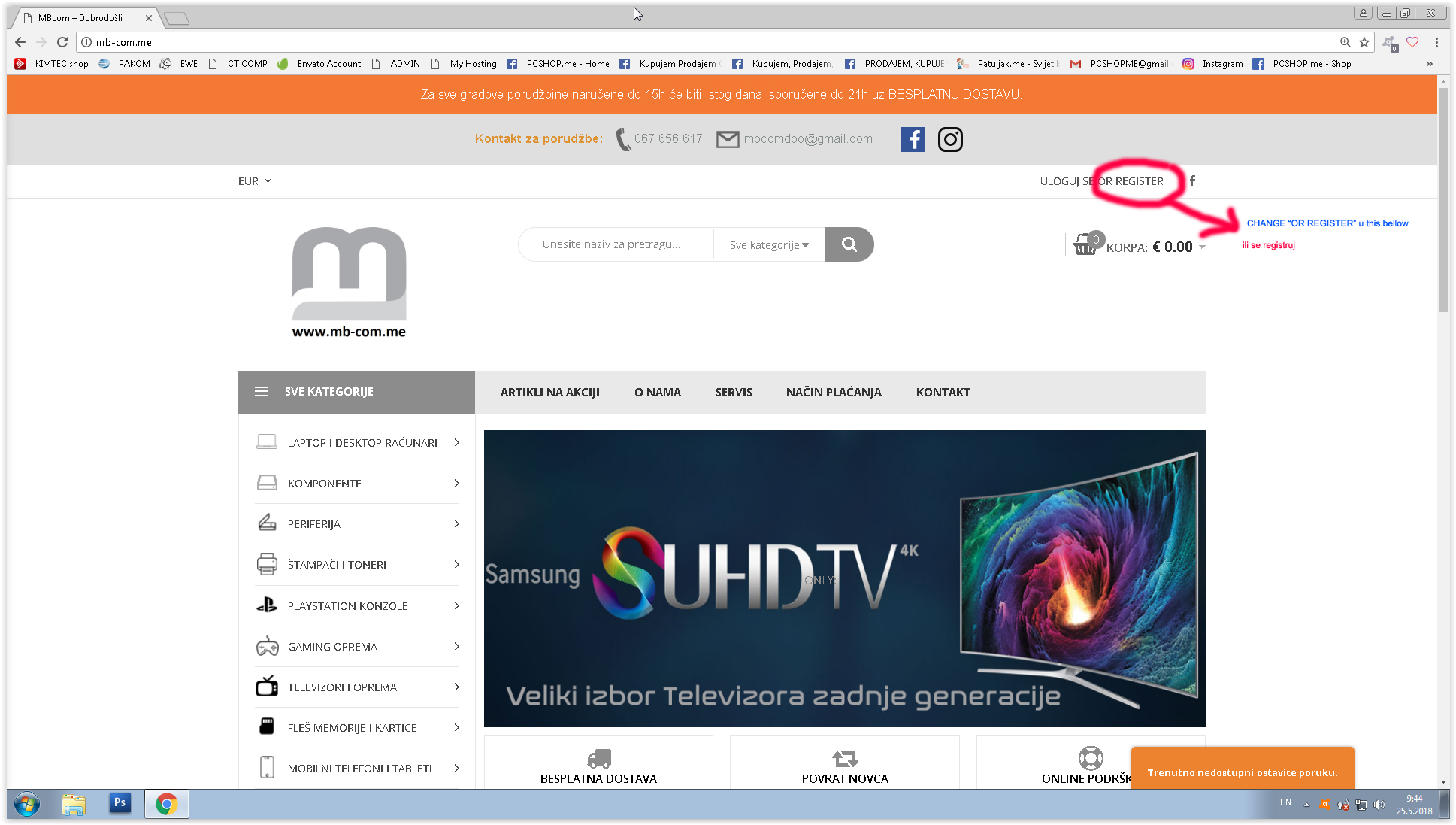This screenshot has height=825, width=1456.
Task: Click the hamburger icon in SVE KATEGORIJE
Action: coord(262,392)
